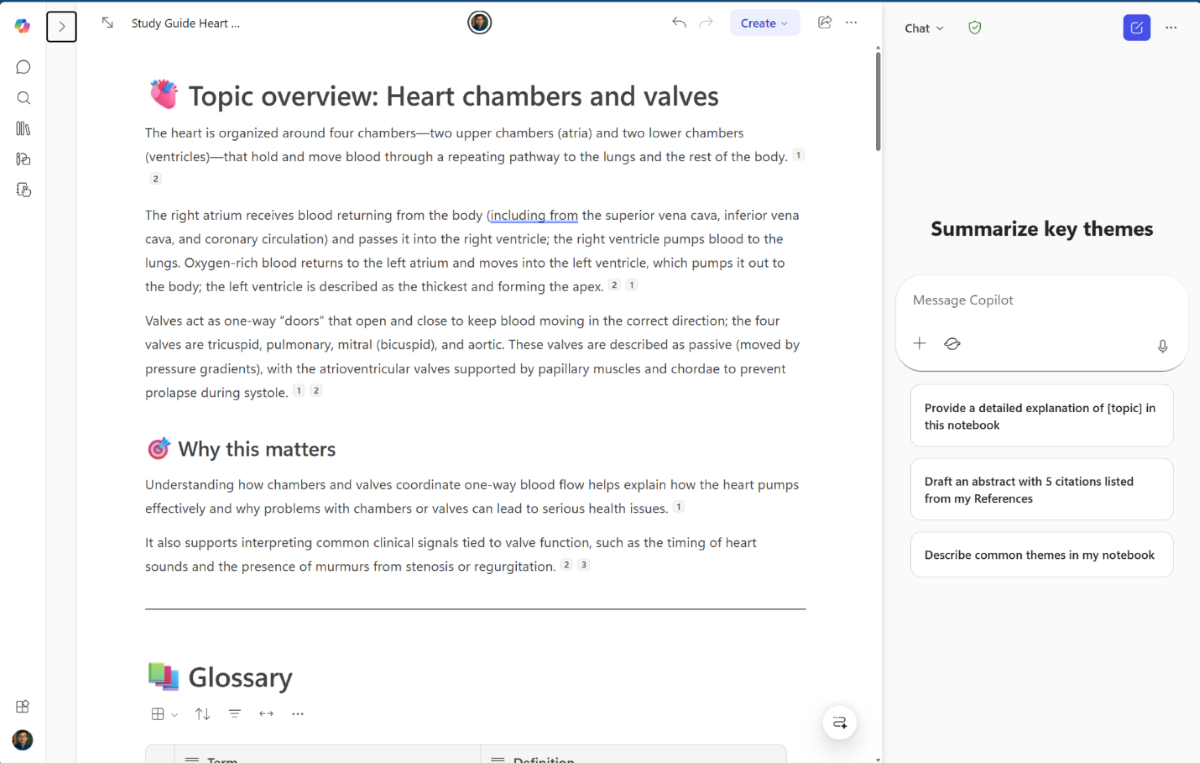1200x763 pixels.
Task: Select the 'Provide a detailed explanation of [topic]' suggestion
Action: 1041,416
